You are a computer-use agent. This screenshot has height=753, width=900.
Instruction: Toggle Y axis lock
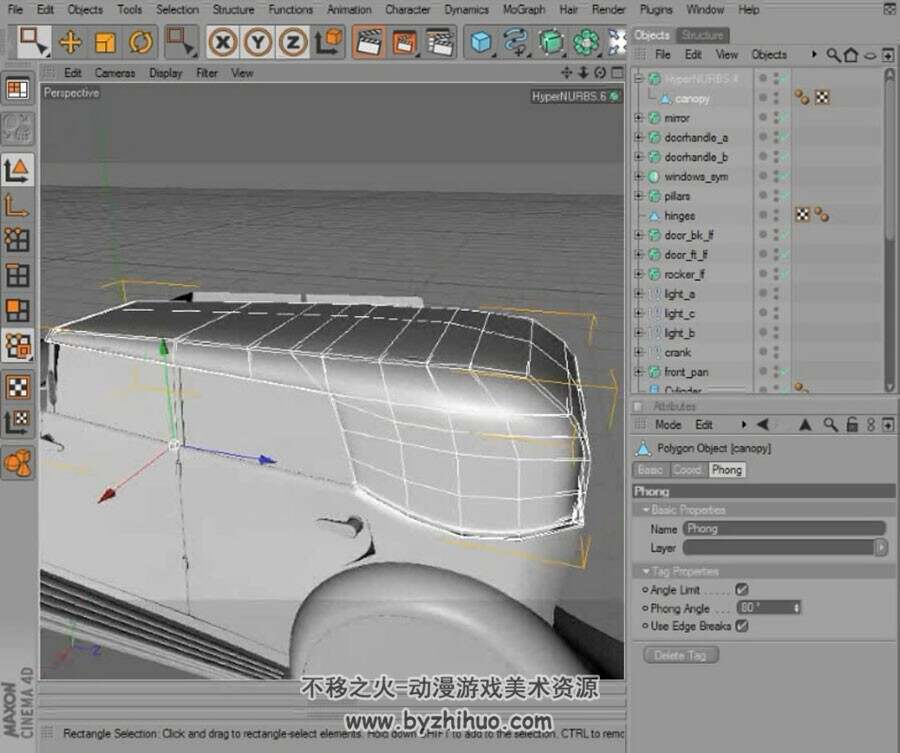[x=258, y=42]
